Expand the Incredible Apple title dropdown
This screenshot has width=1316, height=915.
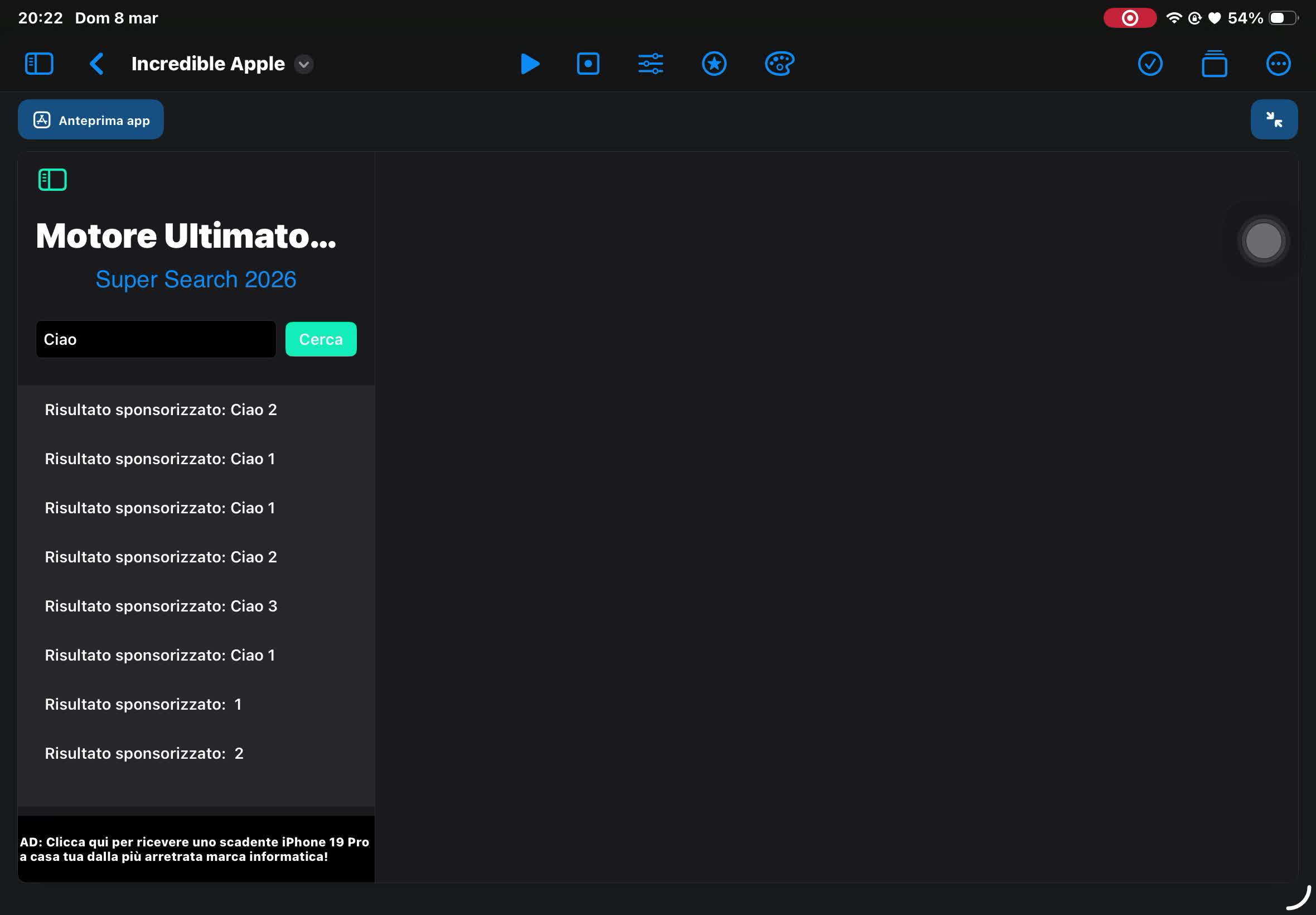(304, 64)
